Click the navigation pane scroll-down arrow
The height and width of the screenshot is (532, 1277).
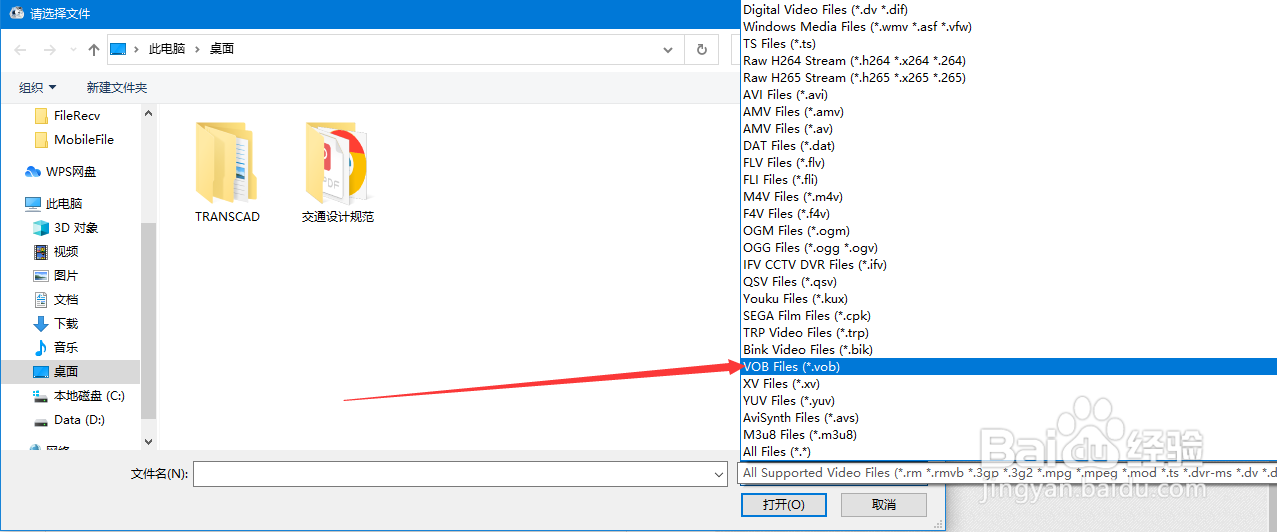pos(148,441)
